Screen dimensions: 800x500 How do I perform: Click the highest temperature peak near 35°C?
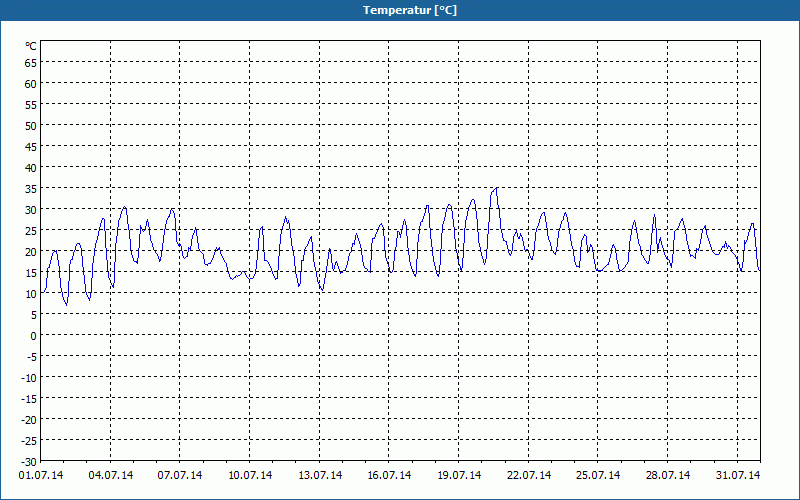click(x=496, y=188)
